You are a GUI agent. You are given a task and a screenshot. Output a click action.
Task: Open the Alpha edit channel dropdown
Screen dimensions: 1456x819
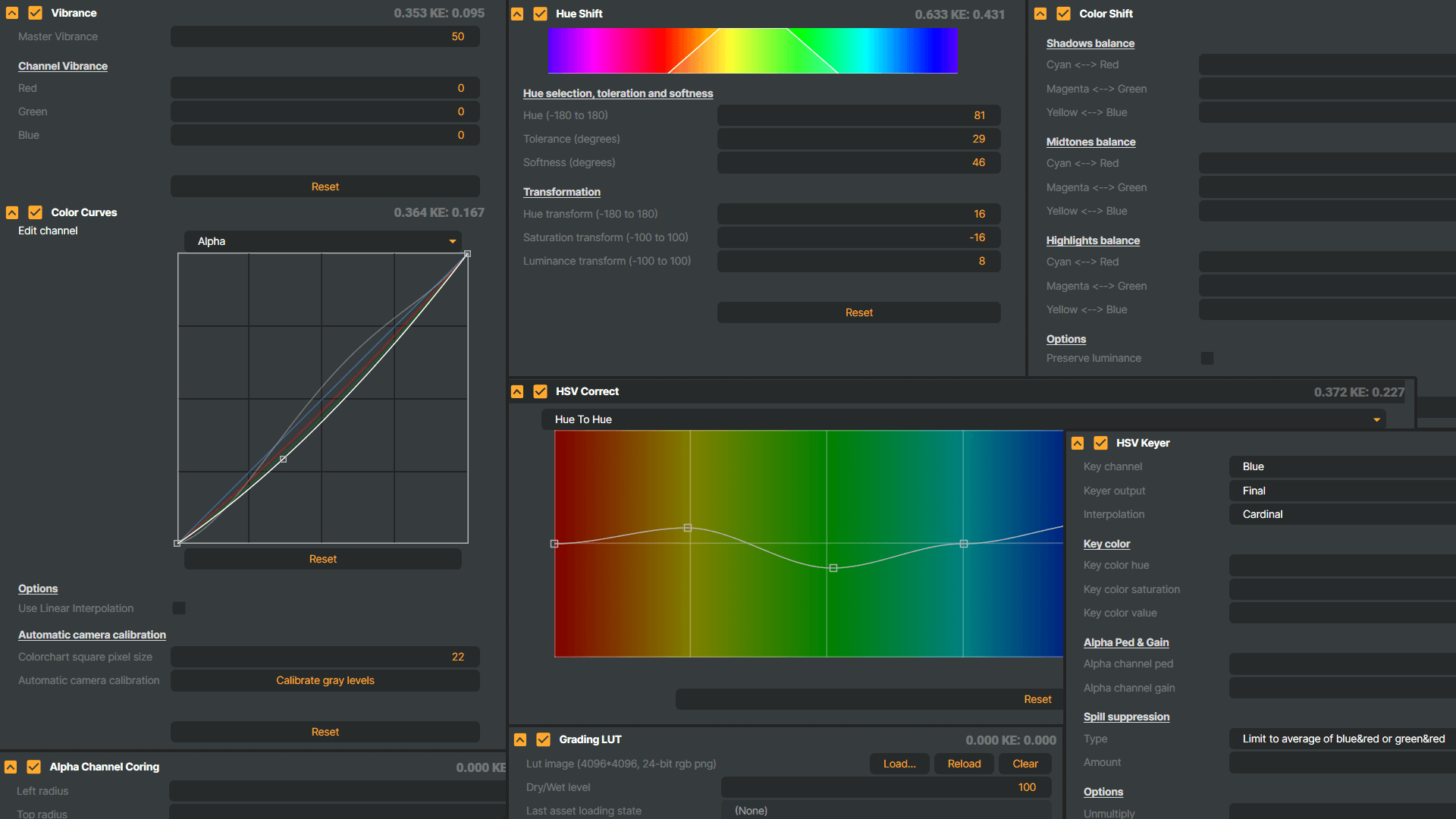click(325, 241)
